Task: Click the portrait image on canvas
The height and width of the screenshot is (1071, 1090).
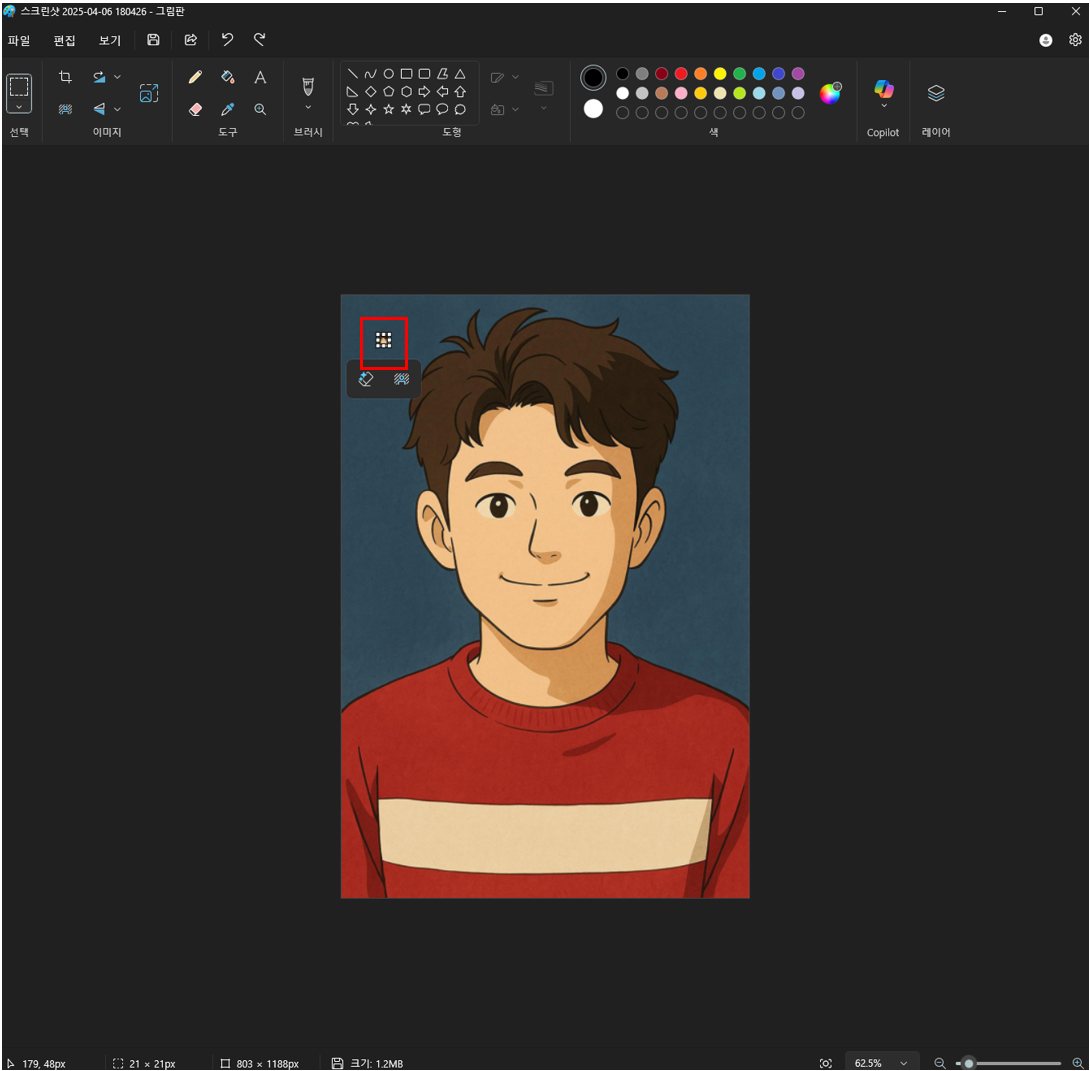Action: [x=545, y=596]
